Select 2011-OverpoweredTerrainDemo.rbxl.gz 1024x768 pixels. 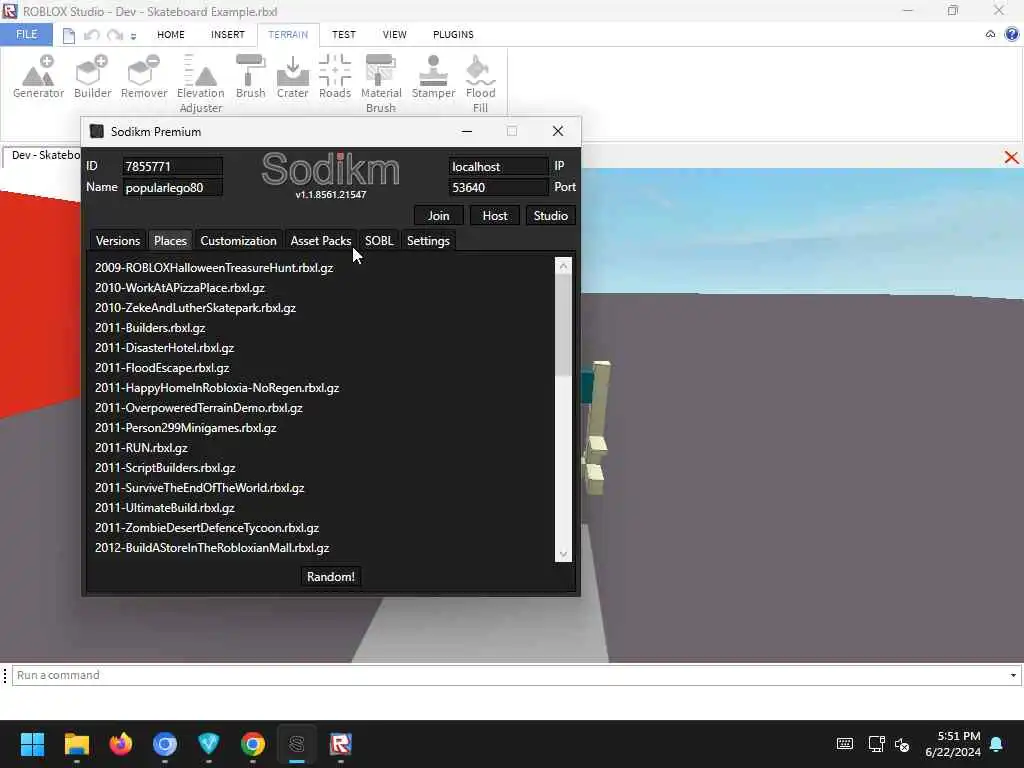click(199, 408)
